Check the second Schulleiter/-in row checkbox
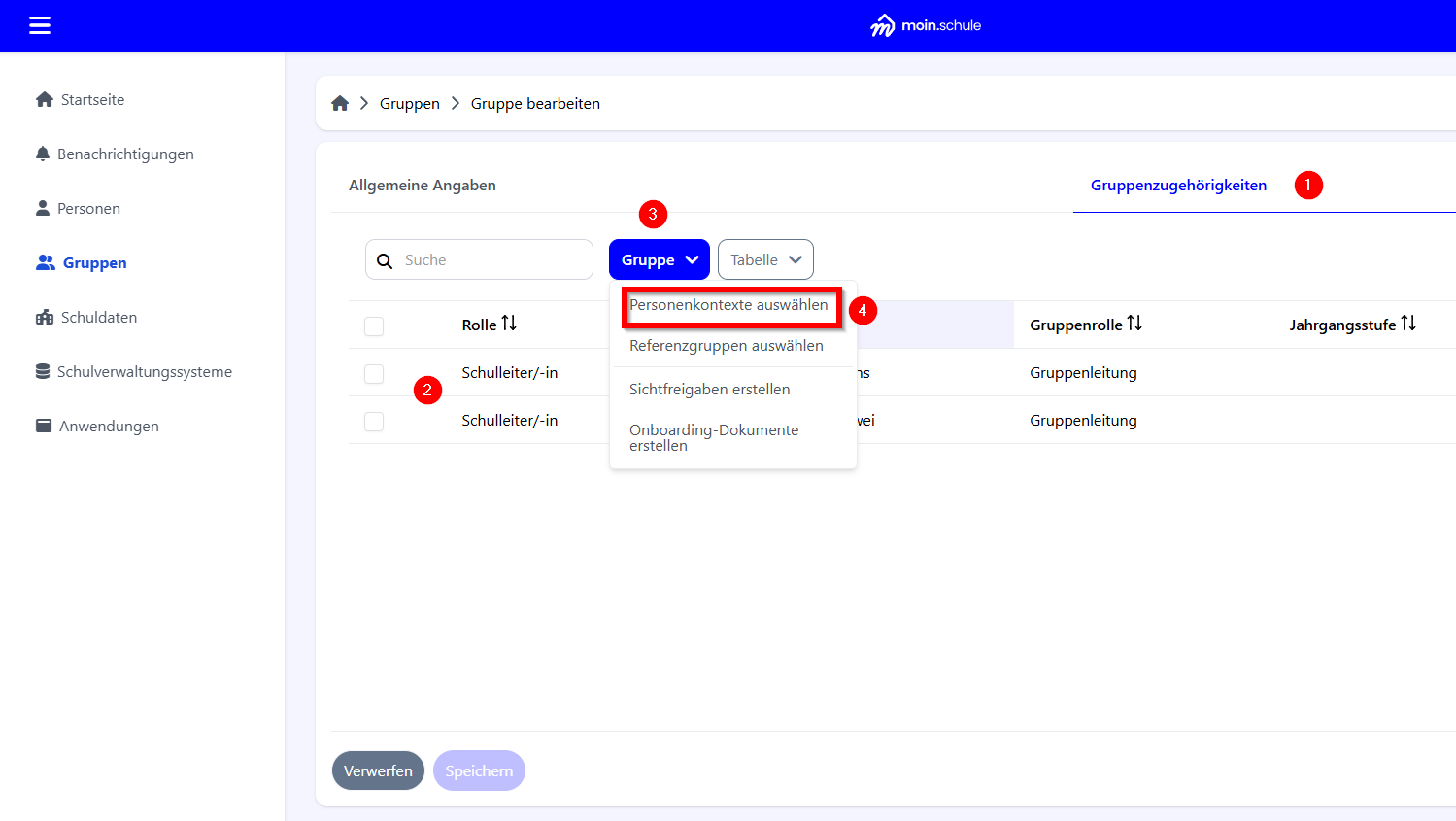 [x=374, y=422]
